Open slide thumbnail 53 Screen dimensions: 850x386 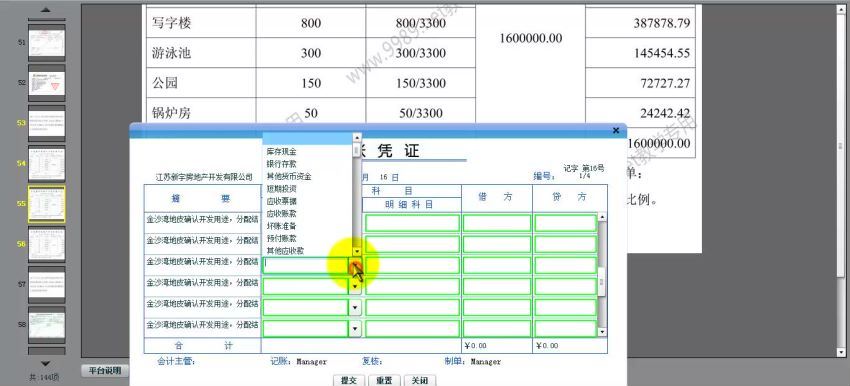(x=47, y=123)
